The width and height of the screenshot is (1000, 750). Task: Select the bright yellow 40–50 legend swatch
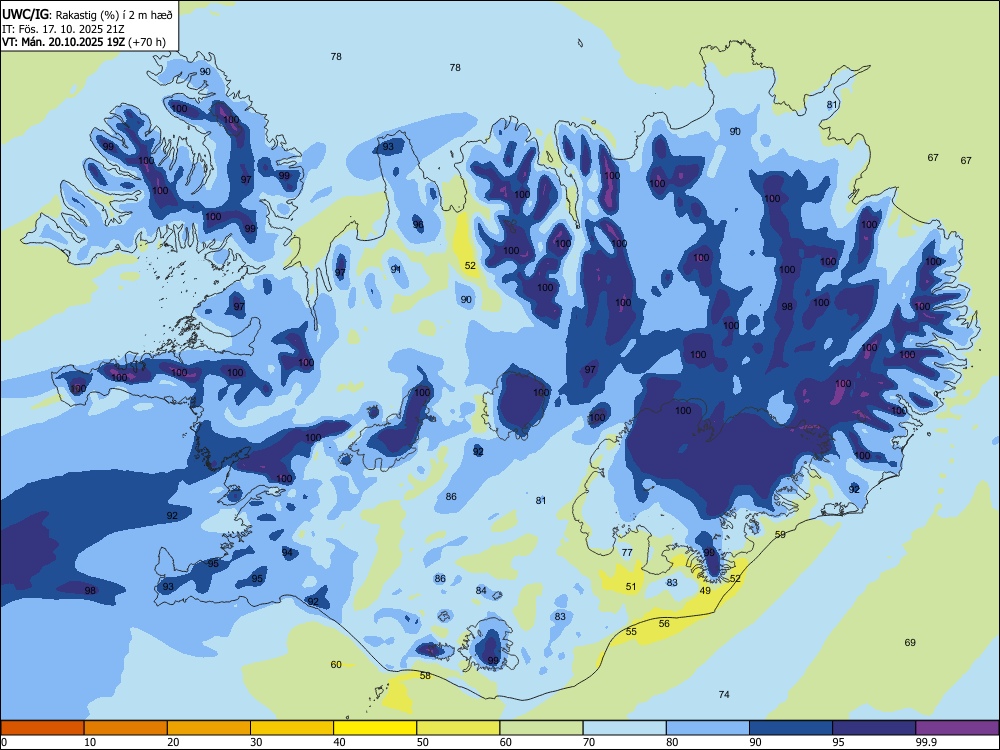tap(375, 728)
